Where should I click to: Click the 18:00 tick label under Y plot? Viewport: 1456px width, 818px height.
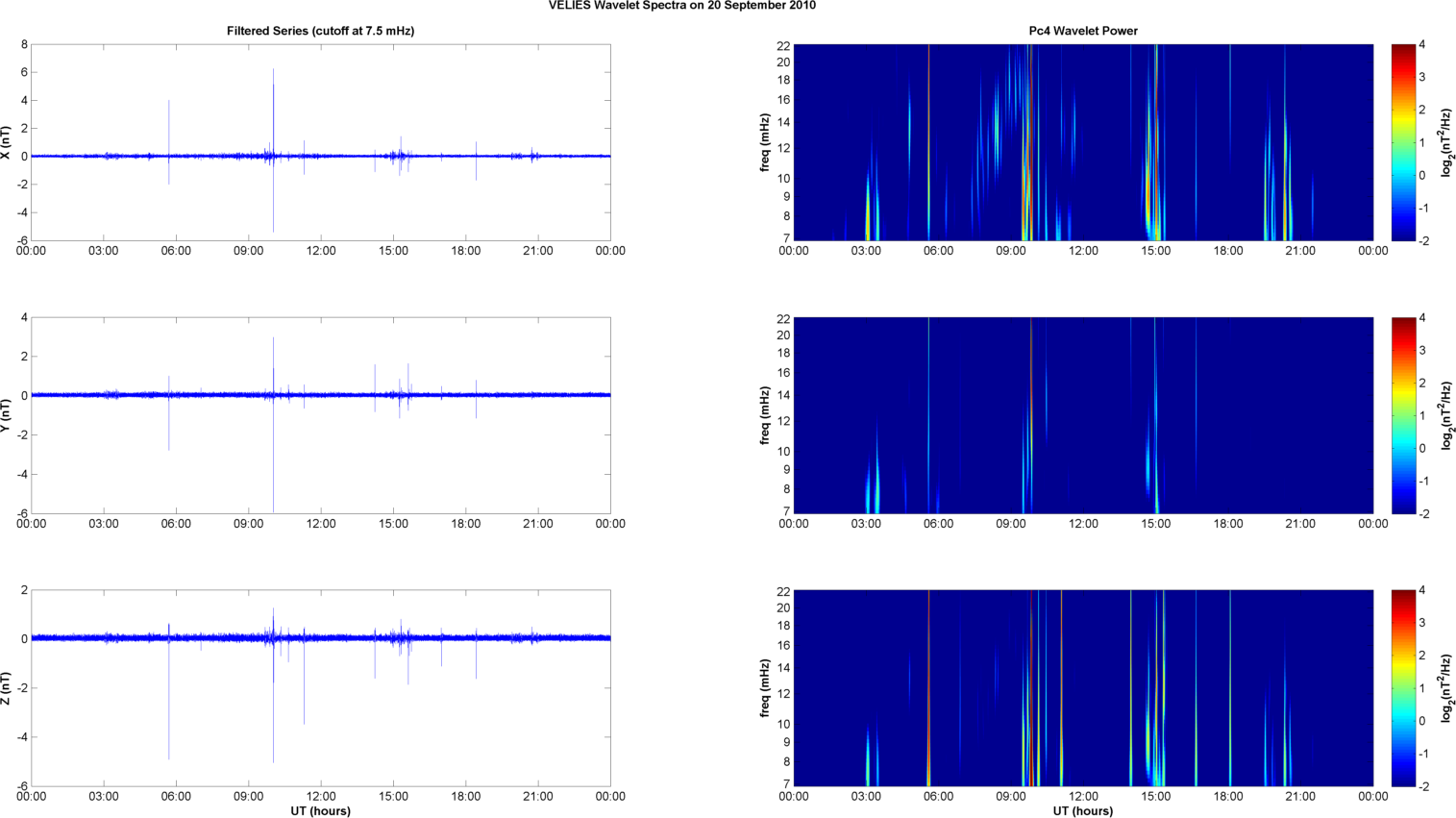pyautogui.click(x=466, y=524)
